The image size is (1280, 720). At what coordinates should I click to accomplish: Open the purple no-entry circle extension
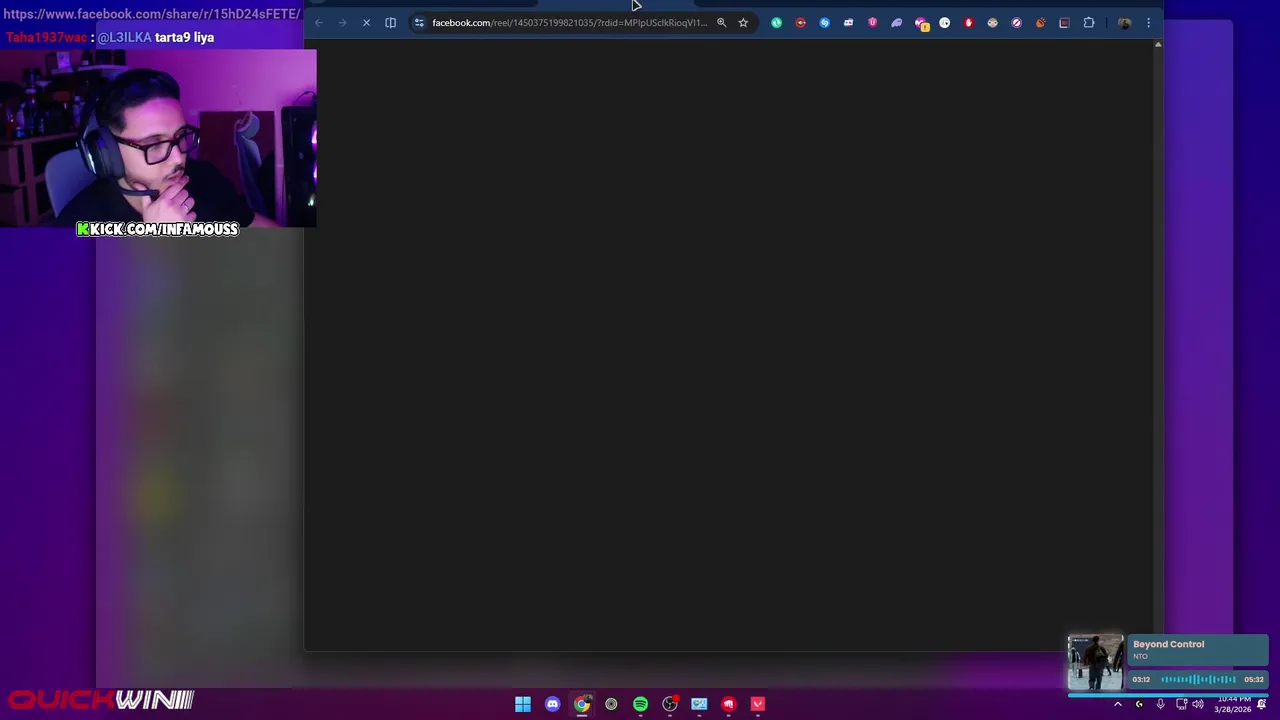click(x=1016, y=22)
